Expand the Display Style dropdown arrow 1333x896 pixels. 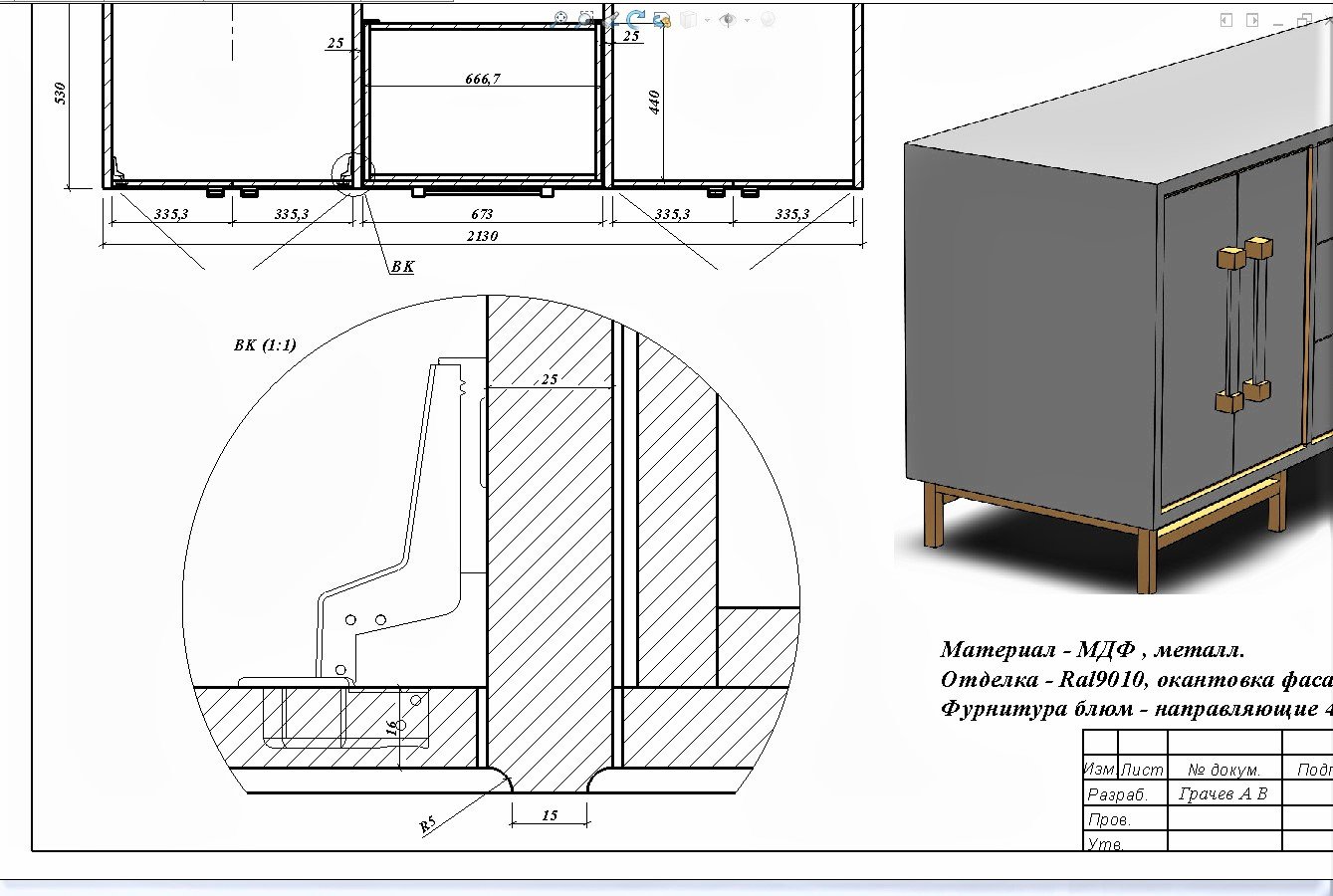(x=707, y=19)
